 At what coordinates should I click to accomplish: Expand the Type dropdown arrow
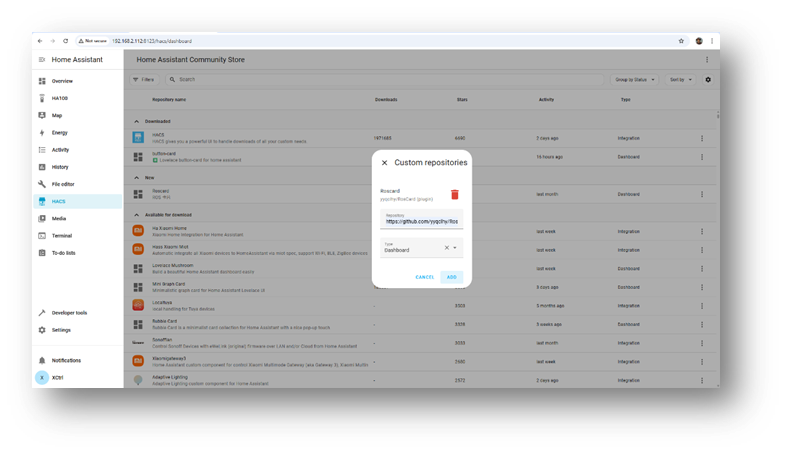pyautogui.click(x=455, y=248)
